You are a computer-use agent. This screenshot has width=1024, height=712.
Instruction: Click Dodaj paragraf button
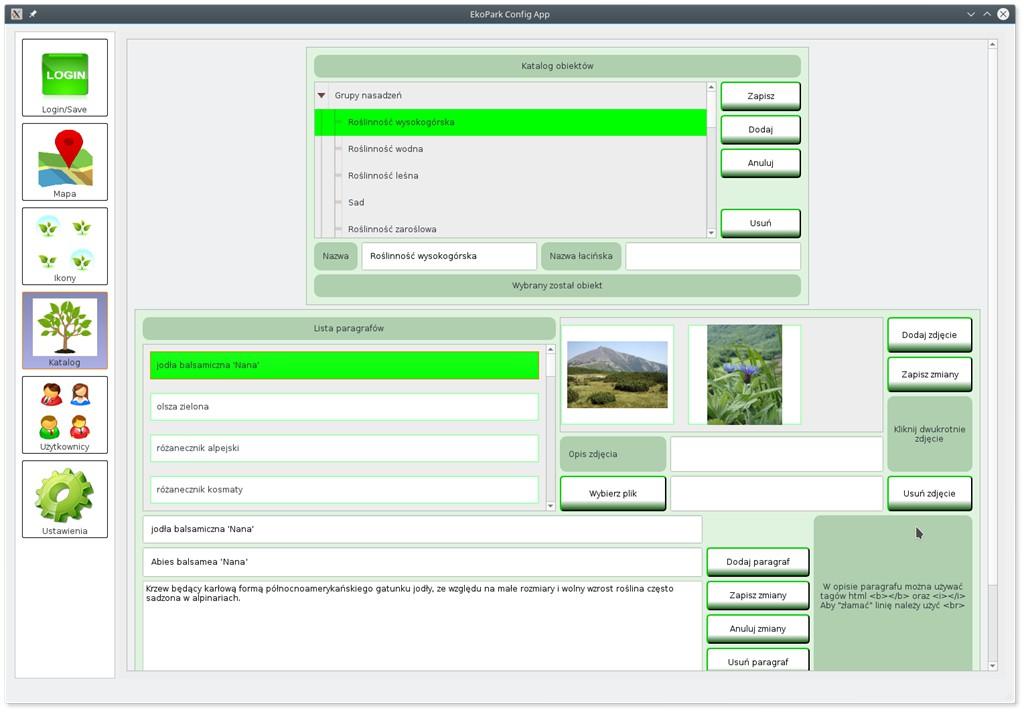click(x=758, y=562)
